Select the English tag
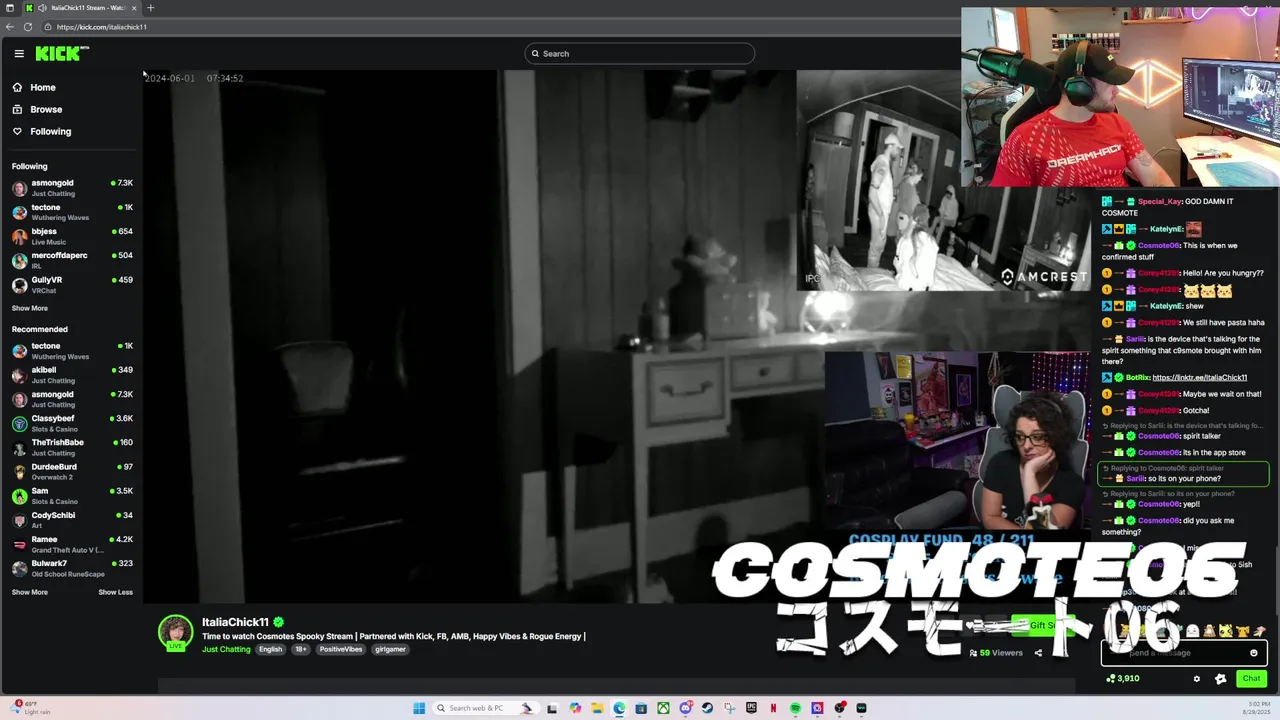Viewport: 1280px width, 720px height. [x=271, y=649]
